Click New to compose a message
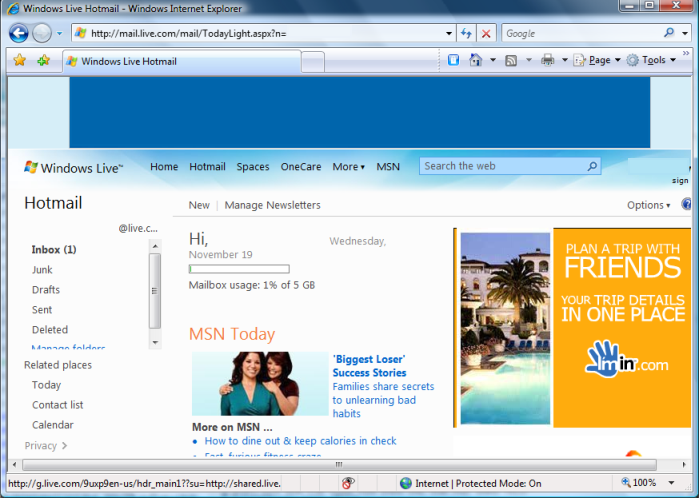This screenshot has width=699, height=498. (x=199, y=205)
